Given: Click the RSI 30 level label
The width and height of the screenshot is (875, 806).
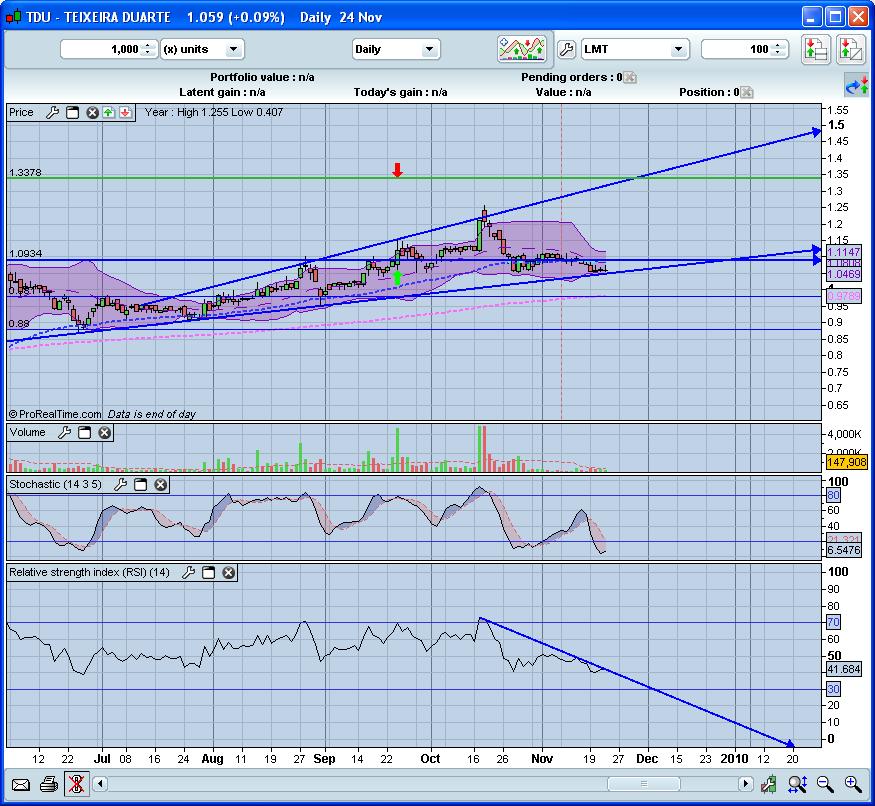Looking at the screenshot, I should pos(833,689).
